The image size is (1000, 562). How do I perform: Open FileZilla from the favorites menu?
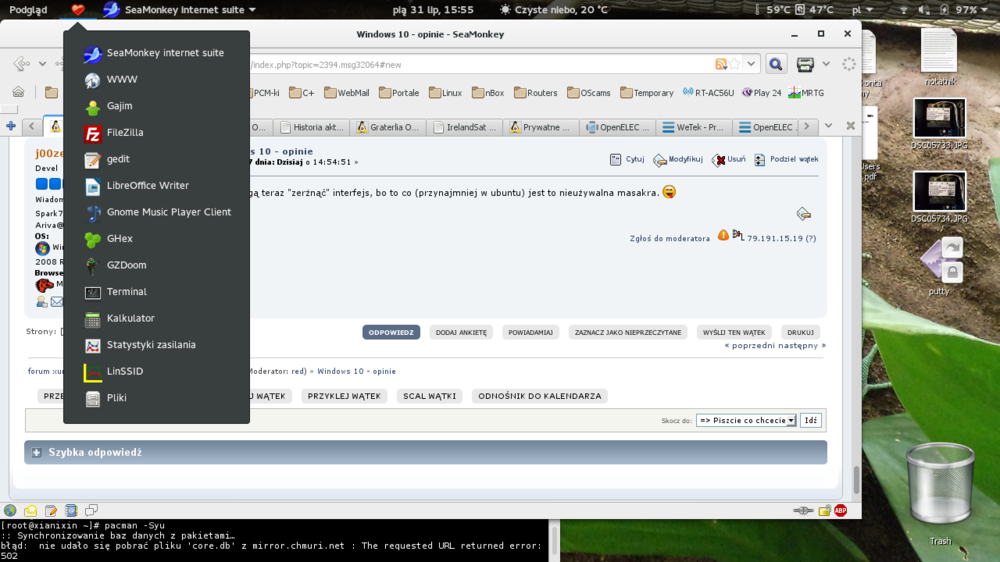(124, 132)
